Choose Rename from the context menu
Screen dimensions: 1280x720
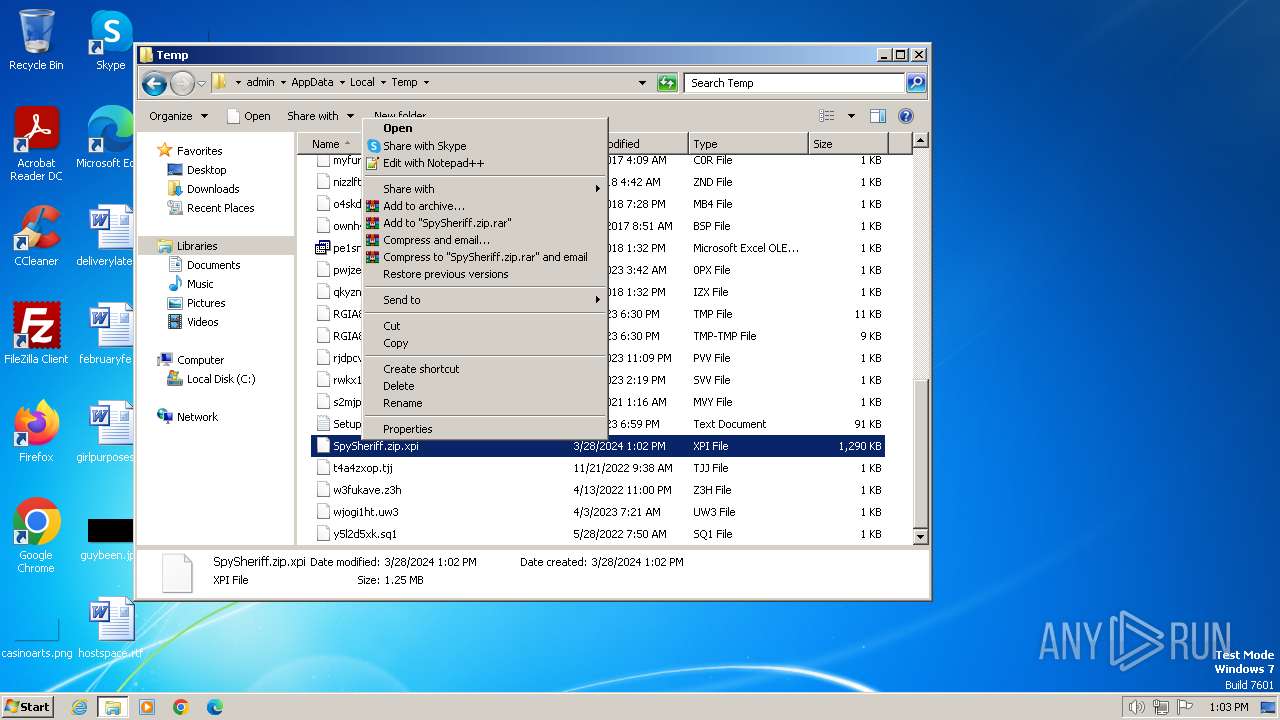pyautogui.click(x=485, y=403)
